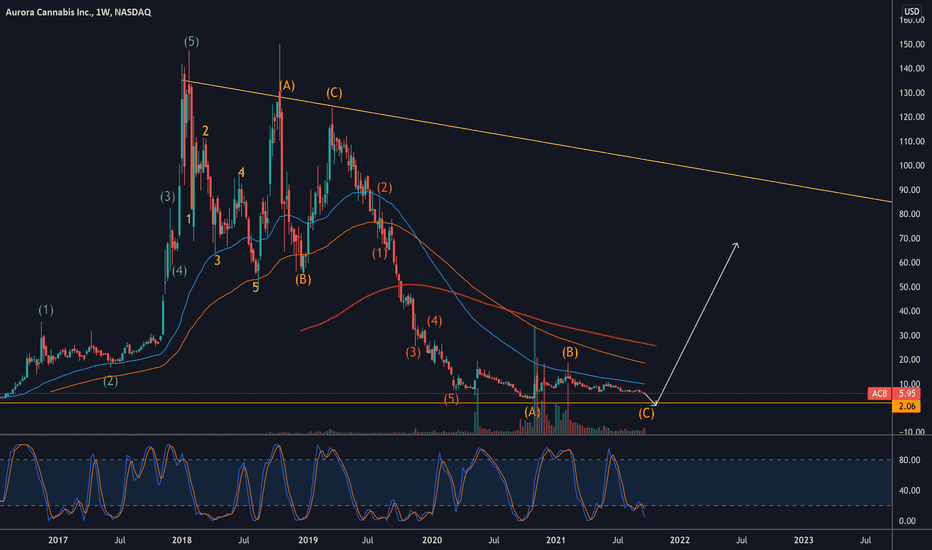This screenshot has height=550, width=932.
Task: Select the orange (C) label near 2019 peak
Action: click(x=334, y=93)
